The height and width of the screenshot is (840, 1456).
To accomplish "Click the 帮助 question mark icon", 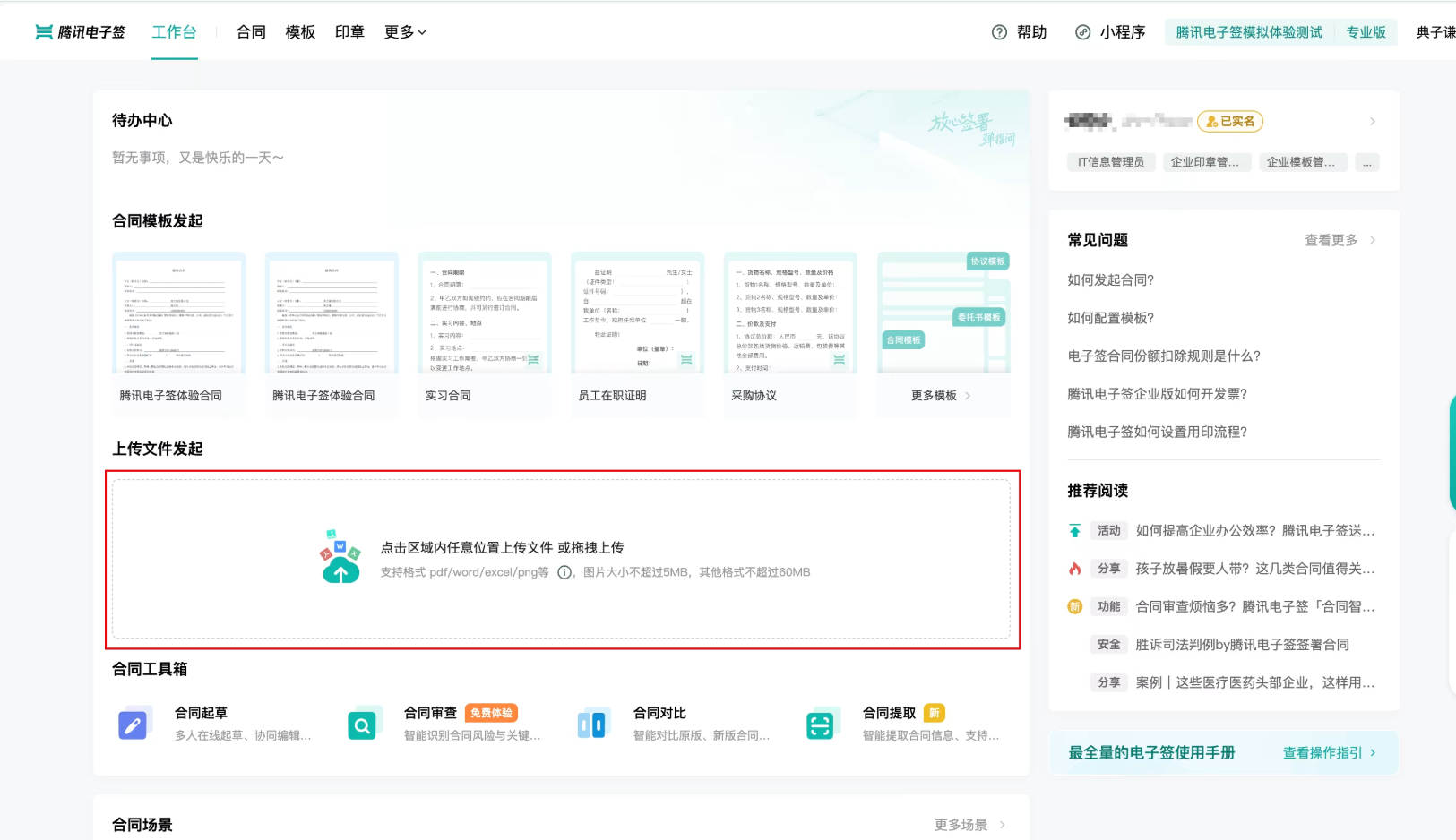I will pyautogui.click(x=999, y=32).
